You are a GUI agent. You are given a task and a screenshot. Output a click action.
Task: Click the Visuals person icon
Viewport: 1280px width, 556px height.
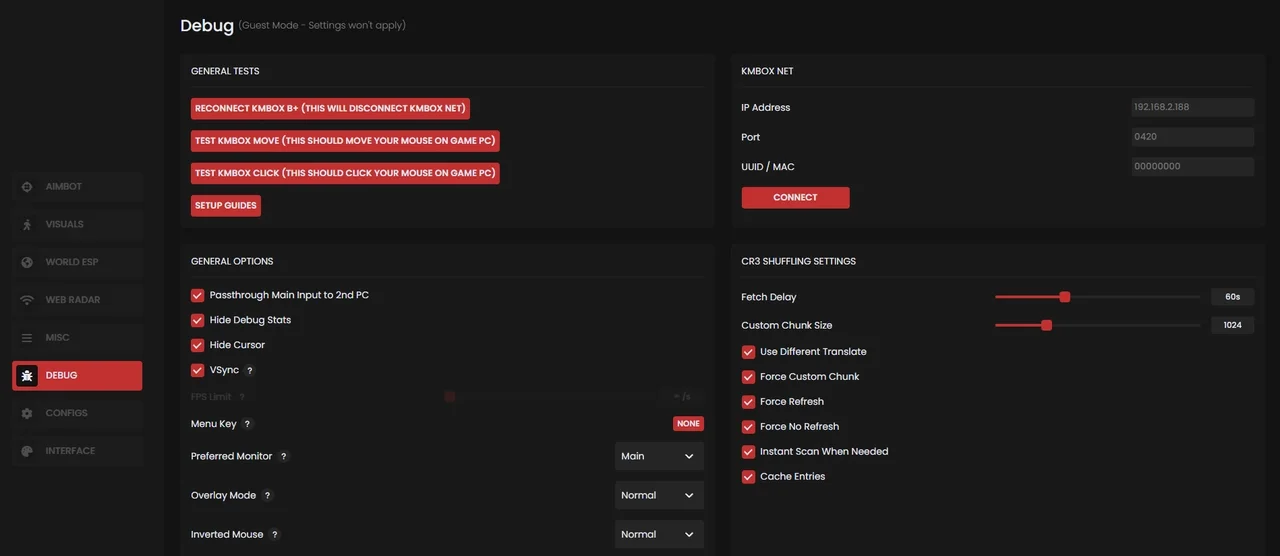click(27, 225)
